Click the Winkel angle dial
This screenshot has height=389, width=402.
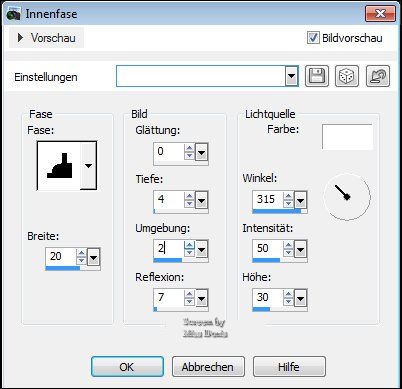click(x=347, y=197)
